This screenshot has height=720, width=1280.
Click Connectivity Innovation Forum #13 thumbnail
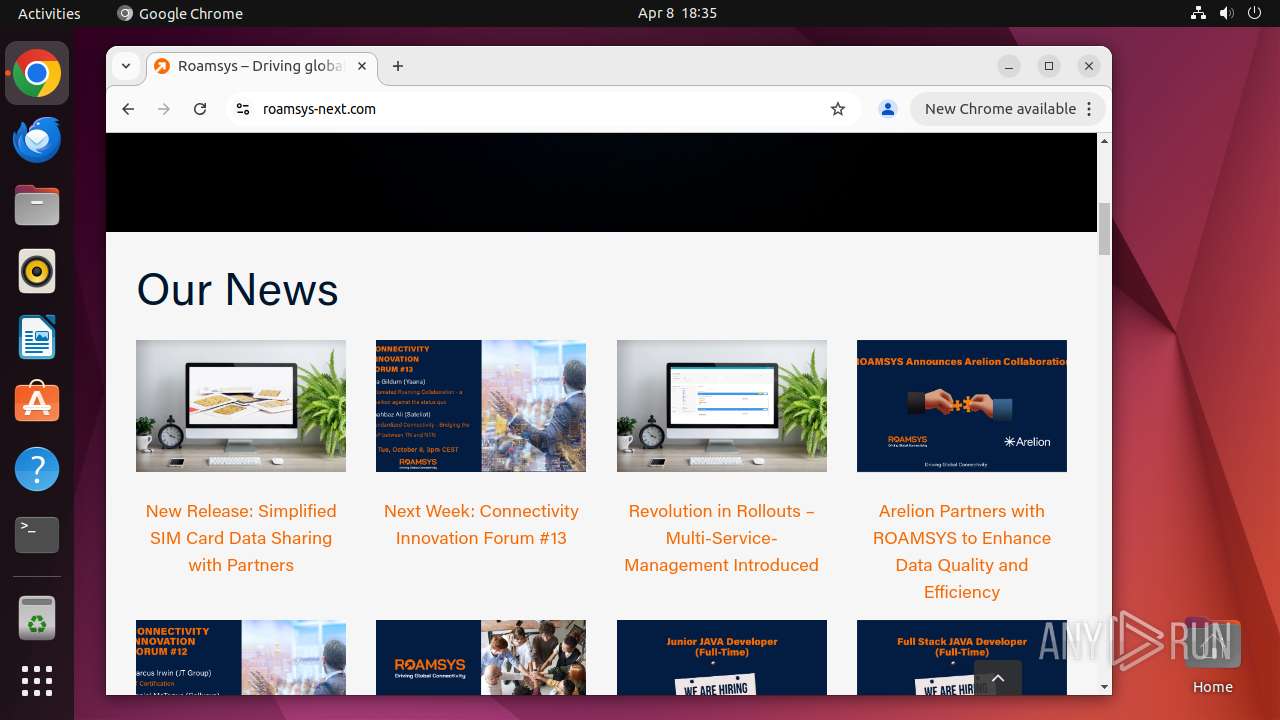(481, 406)
